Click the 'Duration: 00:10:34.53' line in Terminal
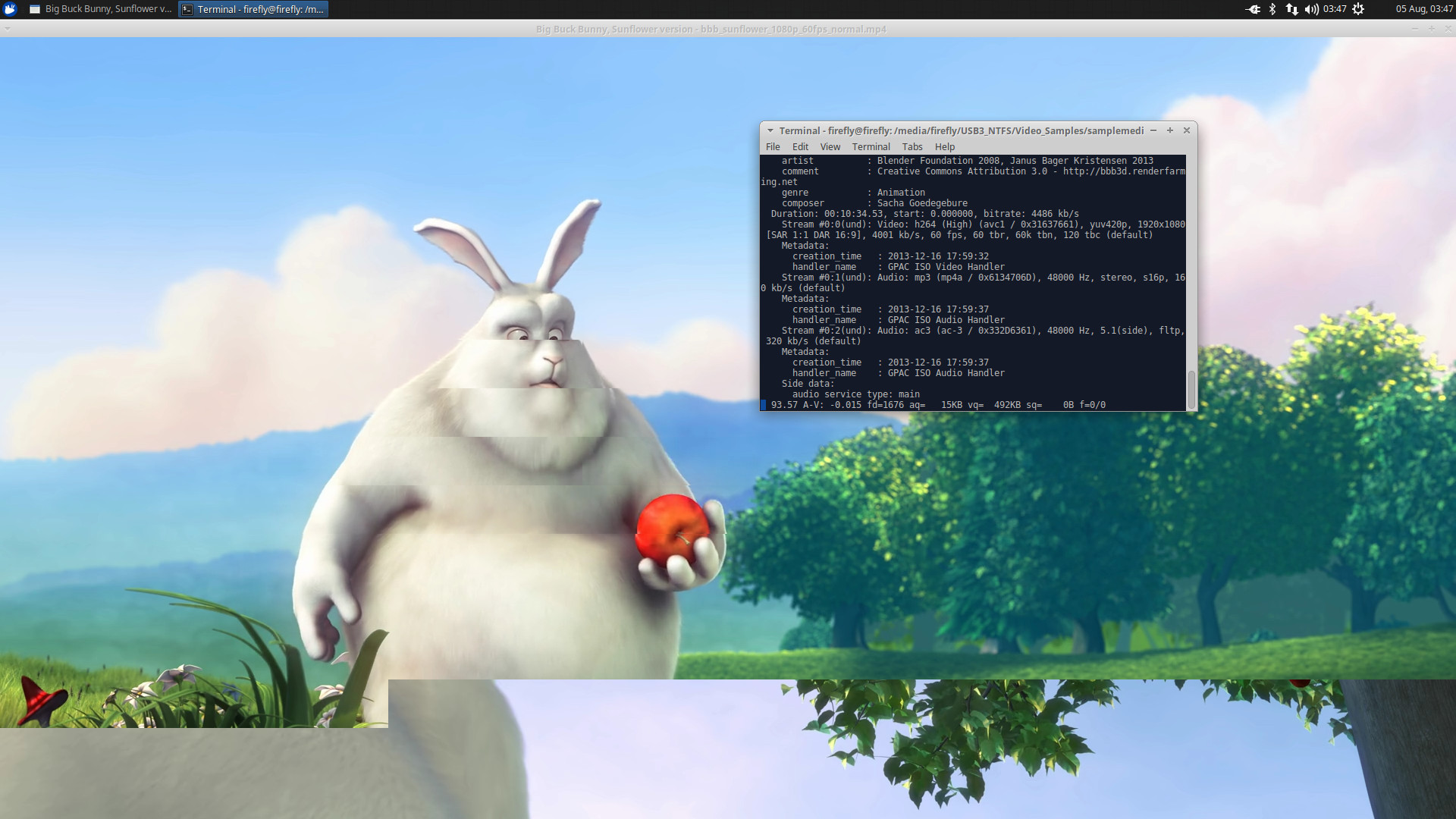The width and height of the screenshot is (1456, 819). click(x=924, y=214)
